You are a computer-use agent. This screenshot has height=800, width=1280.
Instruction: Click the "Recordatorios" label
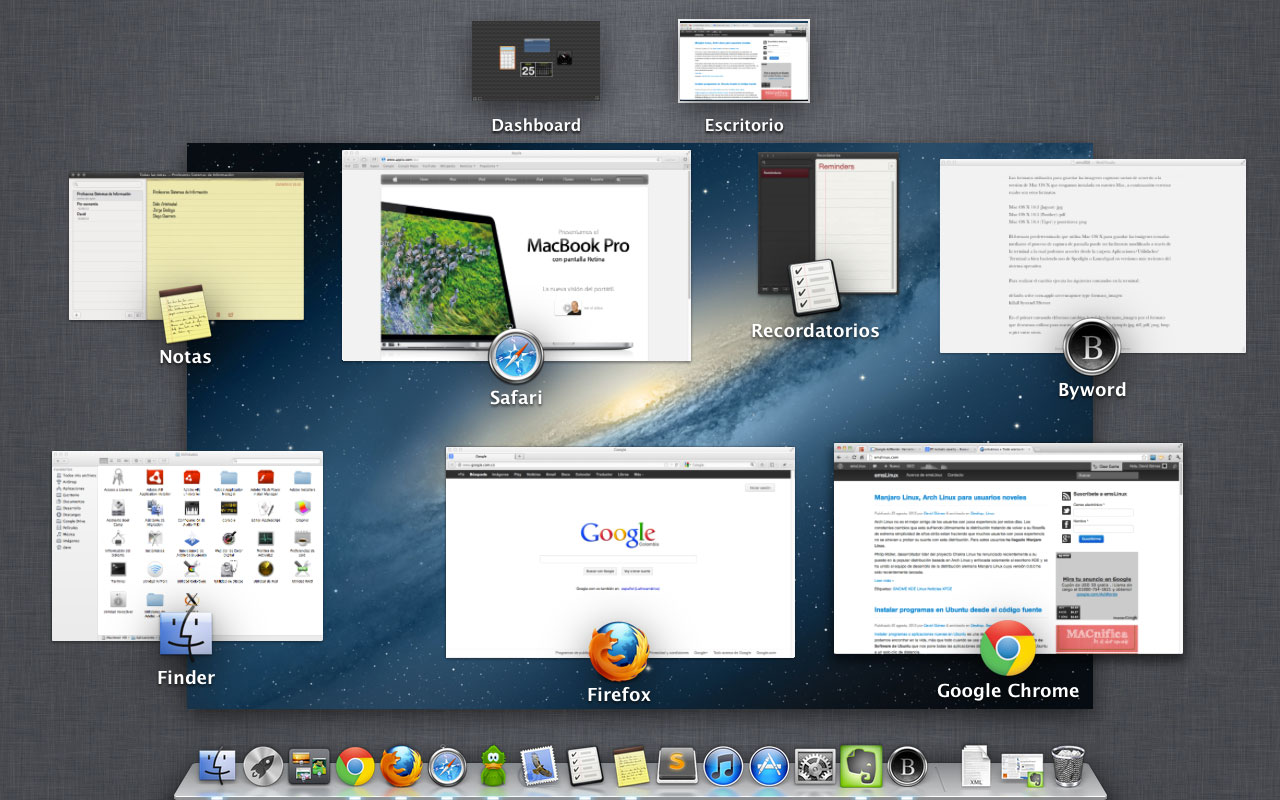pyautogui.click(x=815, y=330)
